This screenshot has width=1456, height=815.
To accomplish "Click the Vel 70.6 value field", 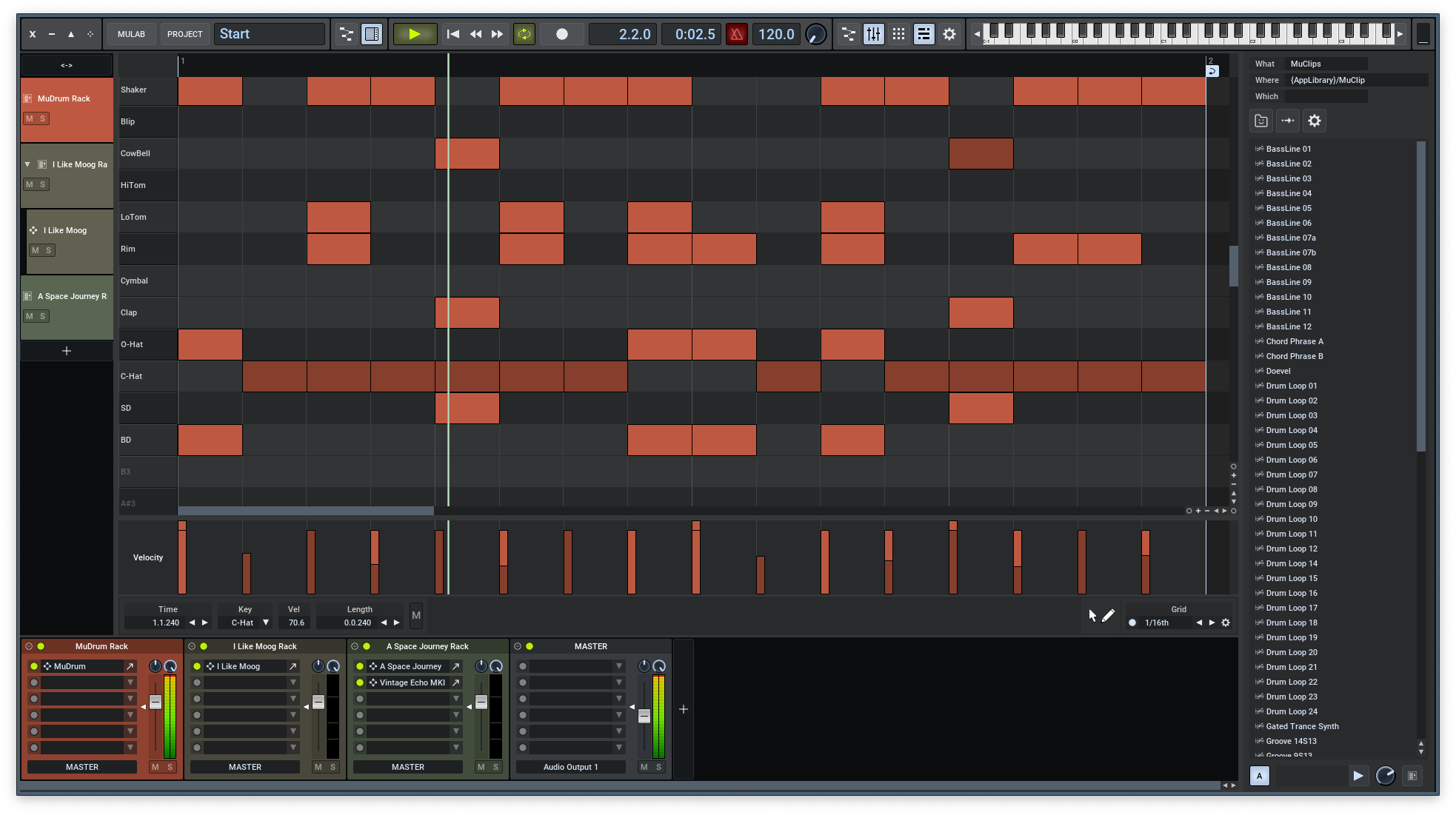I will pos(296,623).
